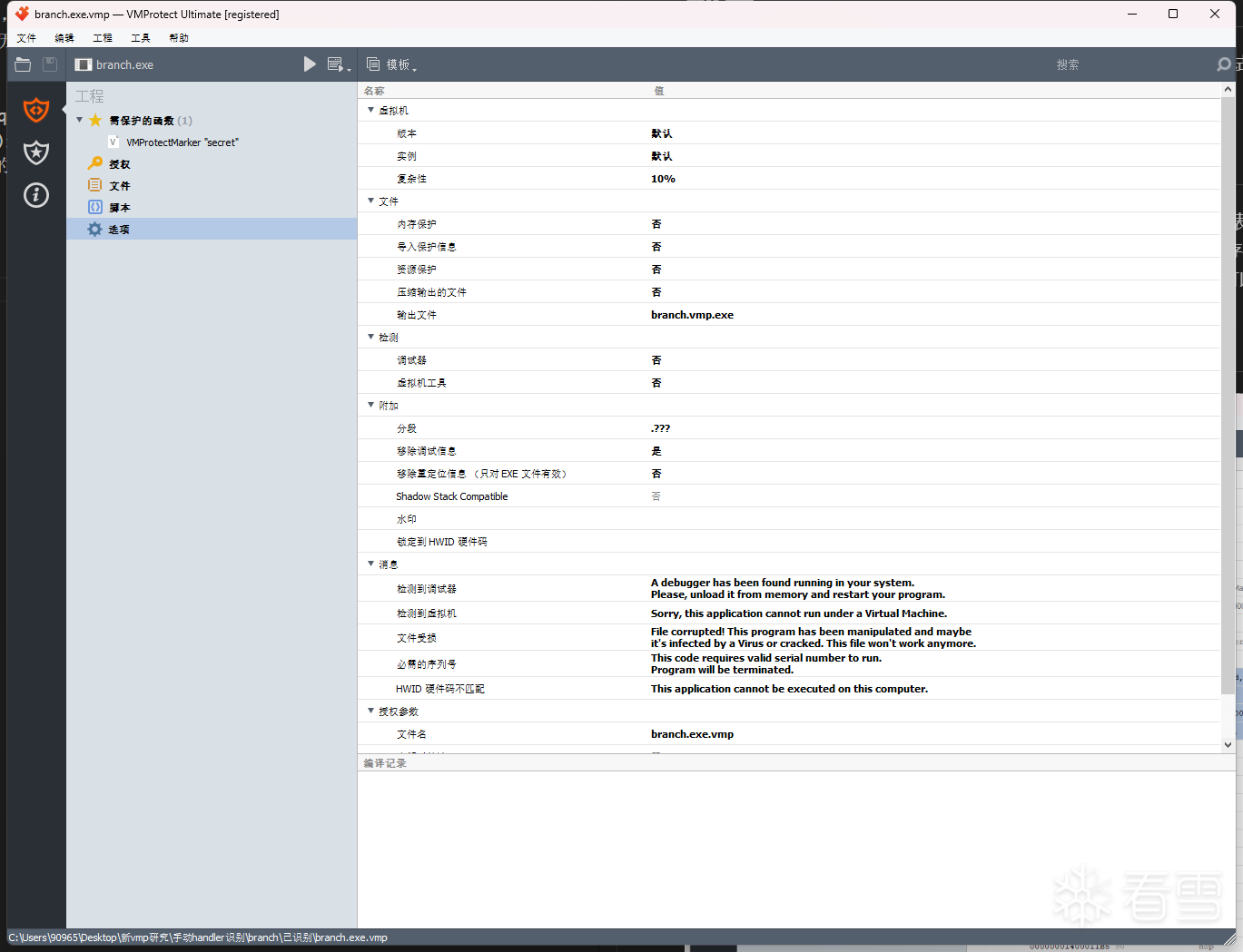Select 选项 in the project tree
This screenshot has height=952, width=1243.
(x=120, y=230)
